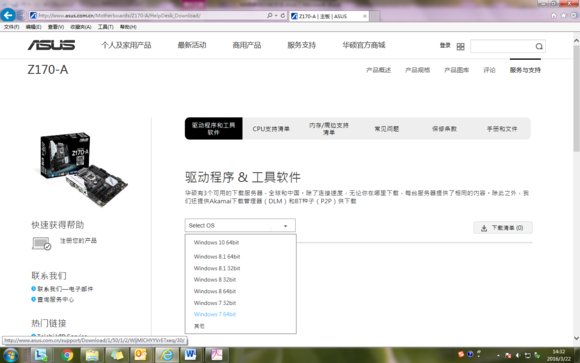Click the Refresh icon in address bar

click(283, 16)
